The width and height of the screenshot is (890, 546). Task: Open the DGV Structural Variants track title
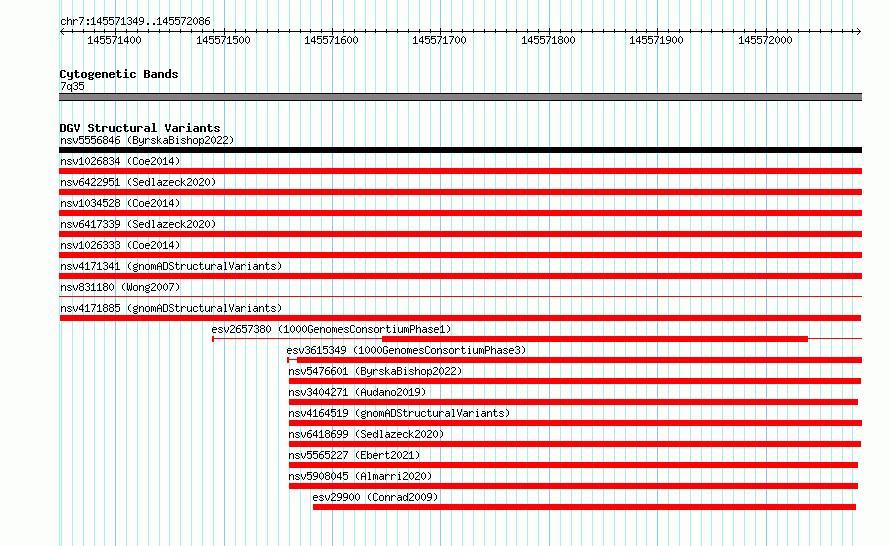click(140, 128)
